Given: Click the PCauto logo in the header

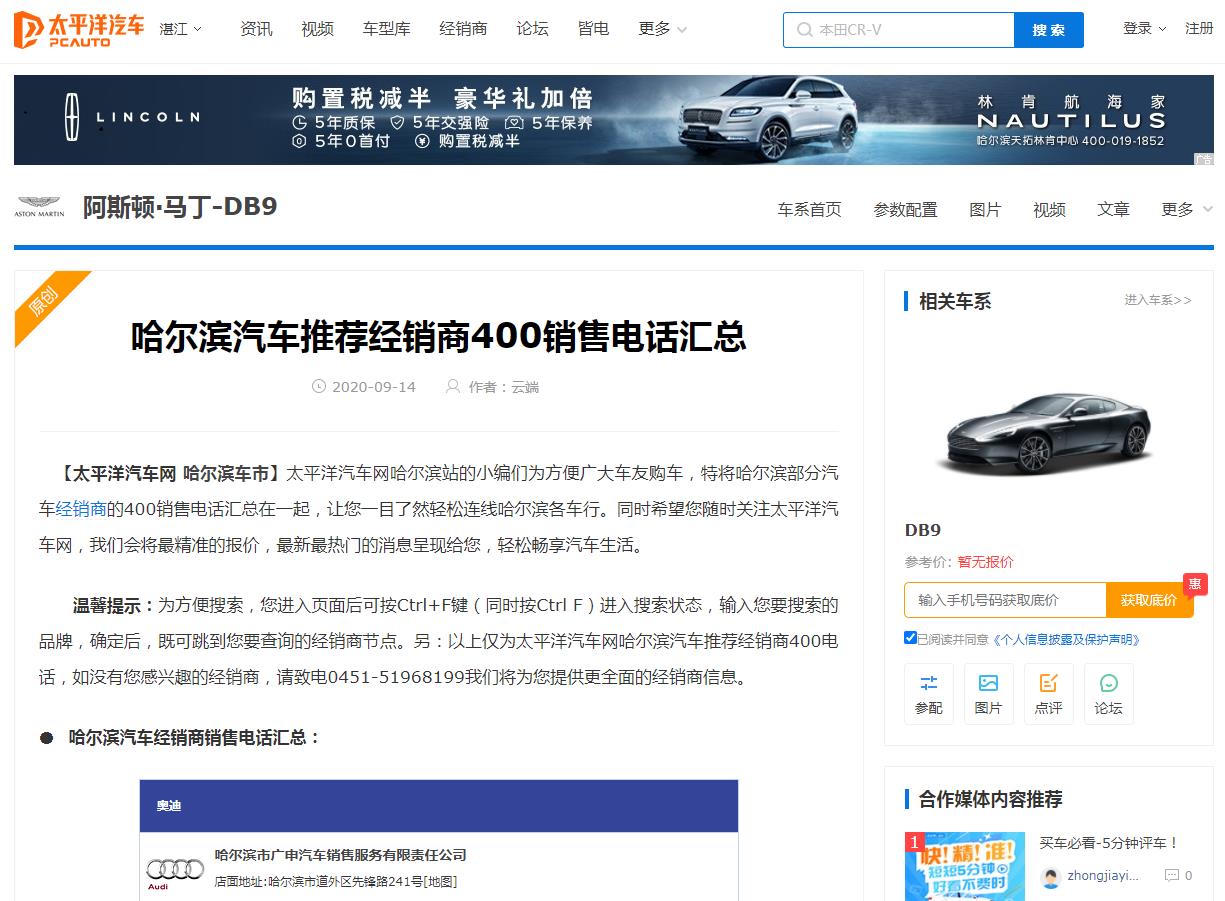Looking at the screenshot, I should pos(79,30).
